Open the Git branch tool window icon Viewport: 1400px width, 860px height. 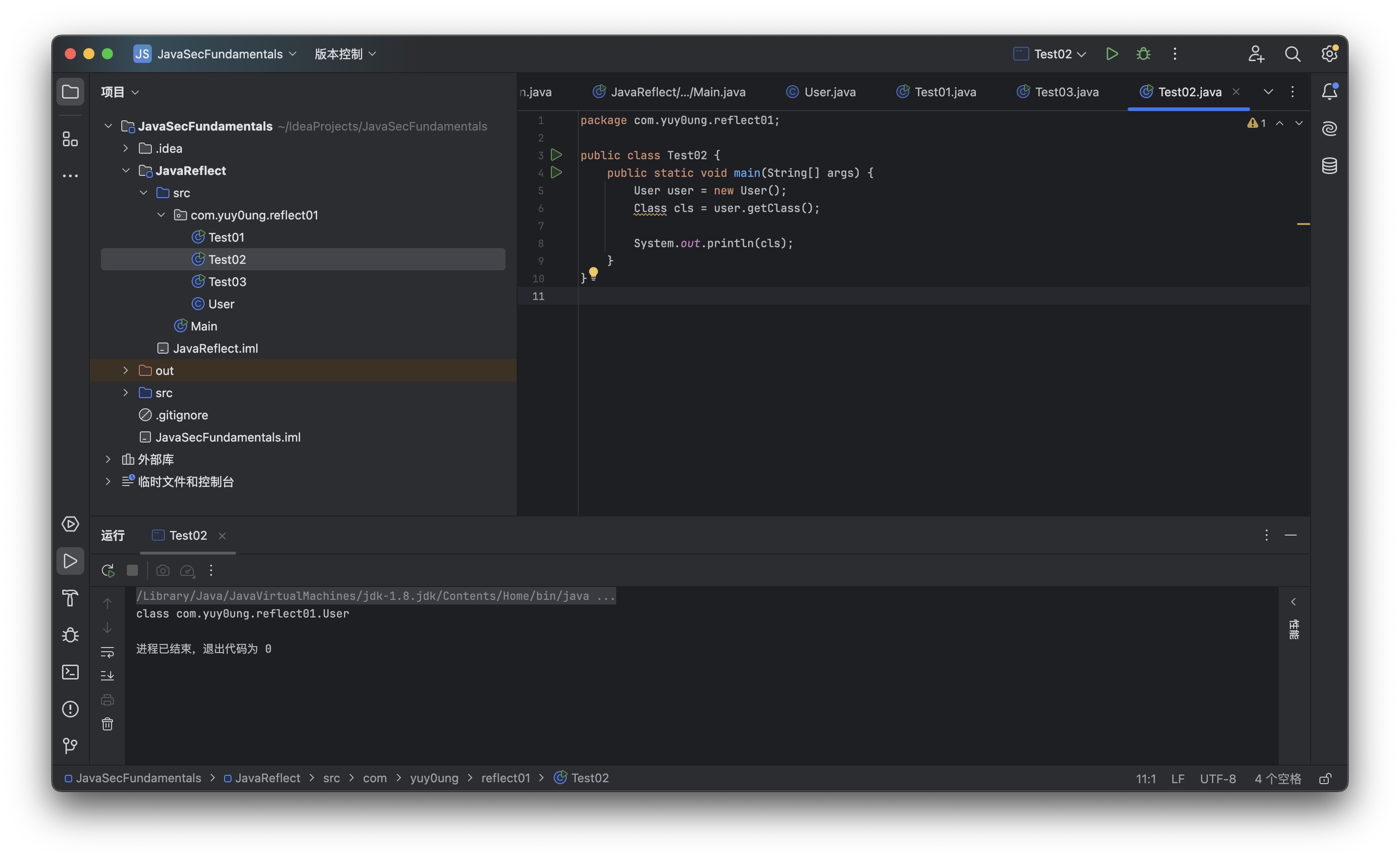(70, 746)
